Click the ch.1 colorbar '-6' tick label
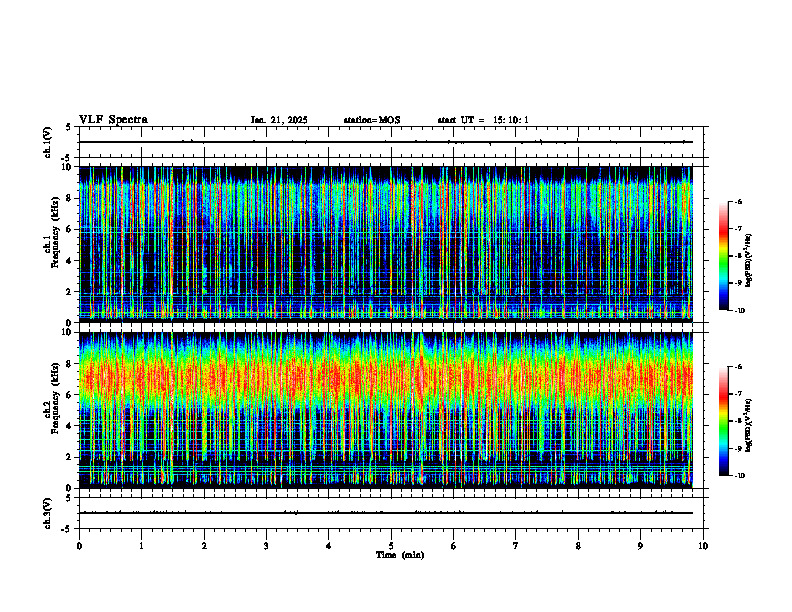The height and width of the screenshot is (612, 792). pyautogui.click(x=738, y=201)
